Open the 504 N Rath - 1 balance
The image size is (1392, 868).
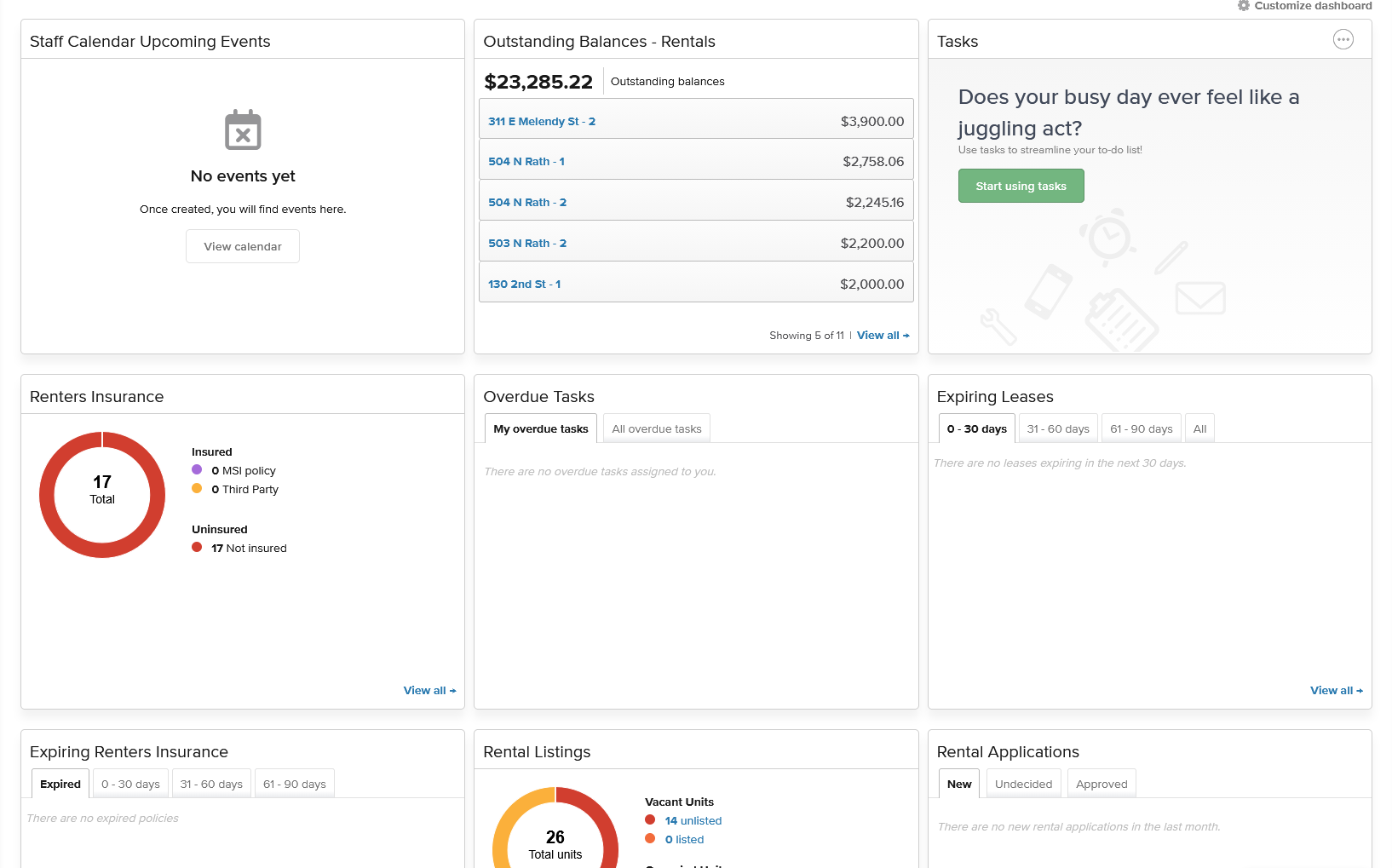coord(526,161)
